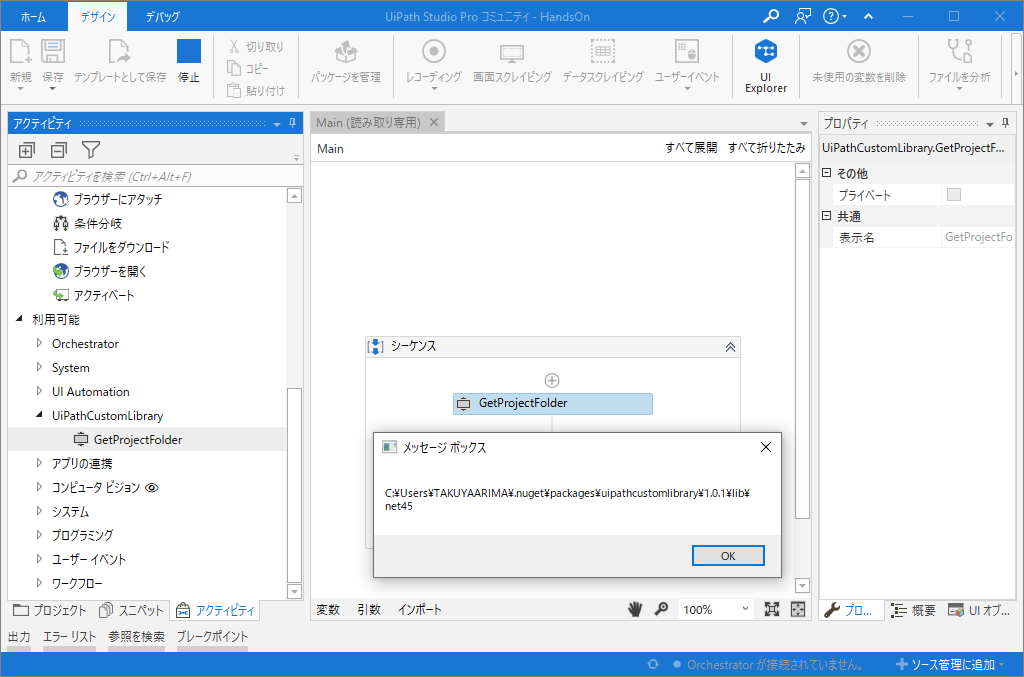Click the fit to screen icon
Viewport: 1024px width, 677px height.
coord(771,609)
